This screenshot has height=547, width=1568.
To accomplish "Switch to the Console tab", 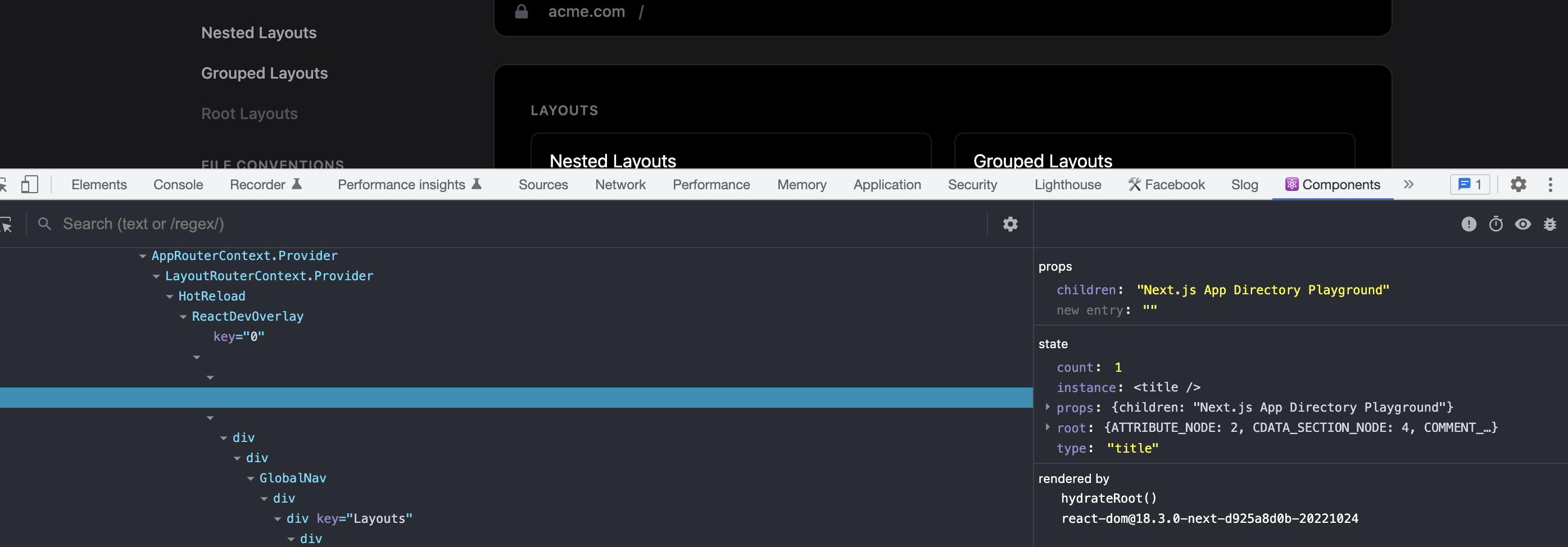I will (x=178, y=184).
